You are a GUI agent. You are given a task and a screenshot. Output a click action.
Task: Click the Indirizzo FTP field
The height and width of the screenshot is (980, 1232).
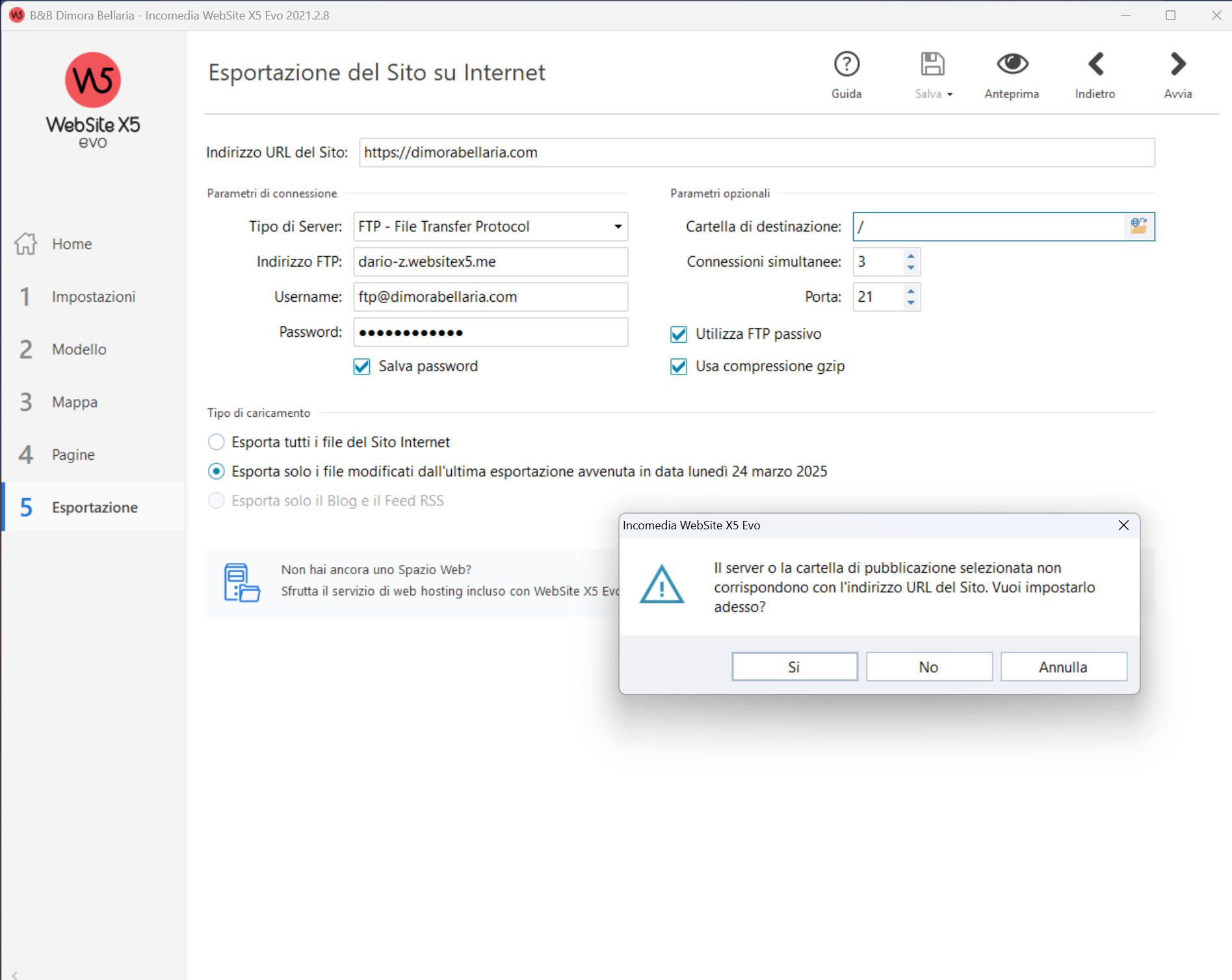[x=491, y=261]
